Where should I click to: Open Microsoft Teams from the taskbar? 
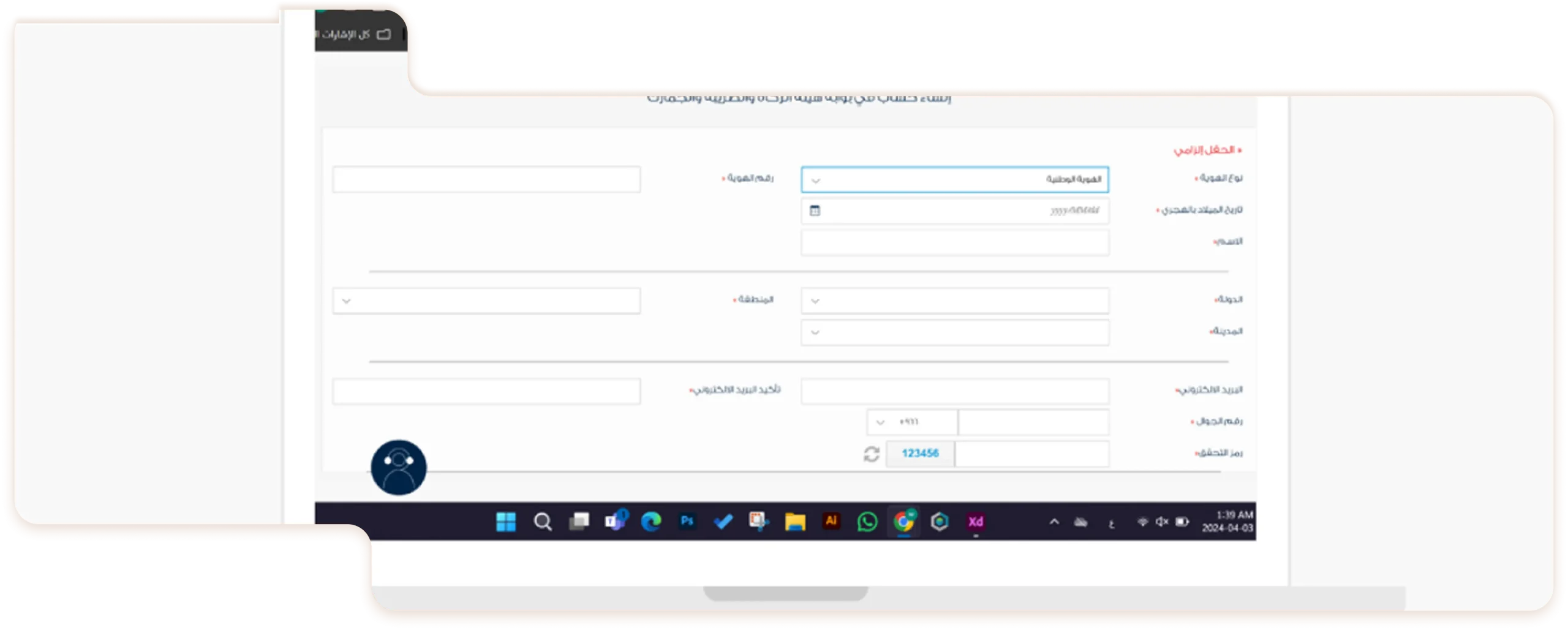(615, 521)
